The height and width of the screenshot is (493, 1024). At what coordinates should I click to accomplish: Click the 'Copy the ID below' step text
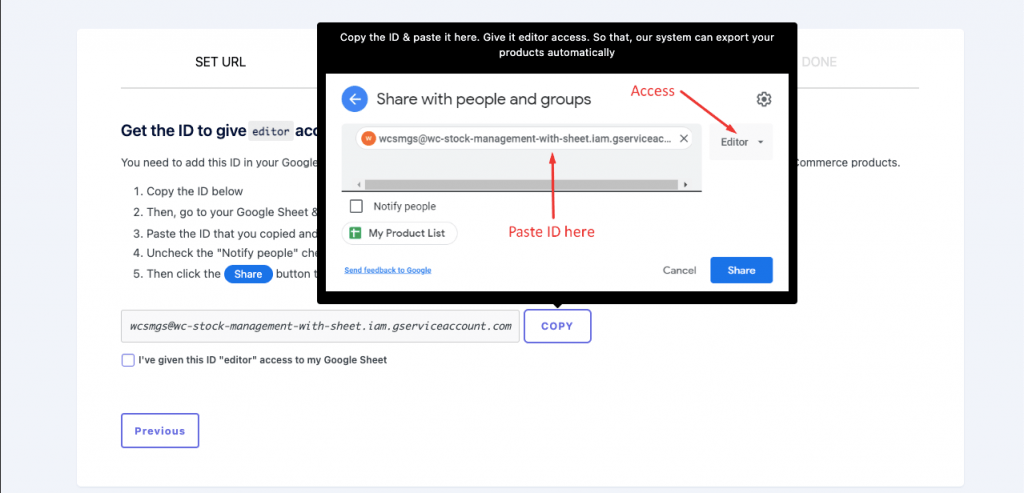[x=195, y=191]
